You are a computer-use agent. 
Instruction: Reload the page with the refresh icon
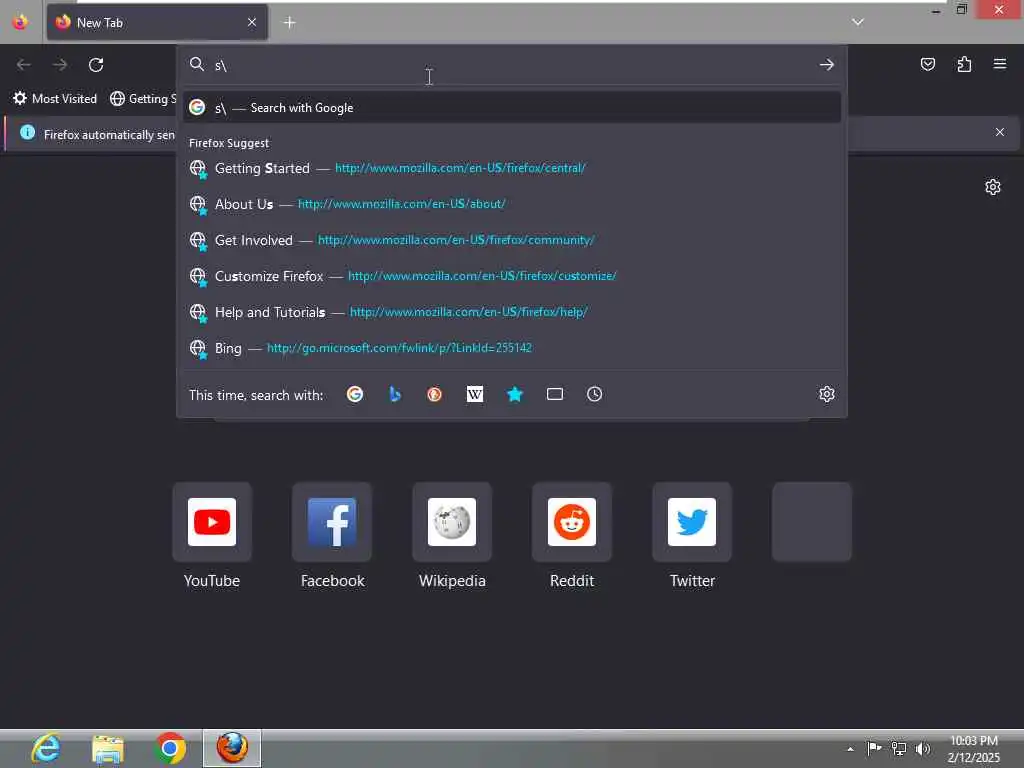click(x=96, y=65)
